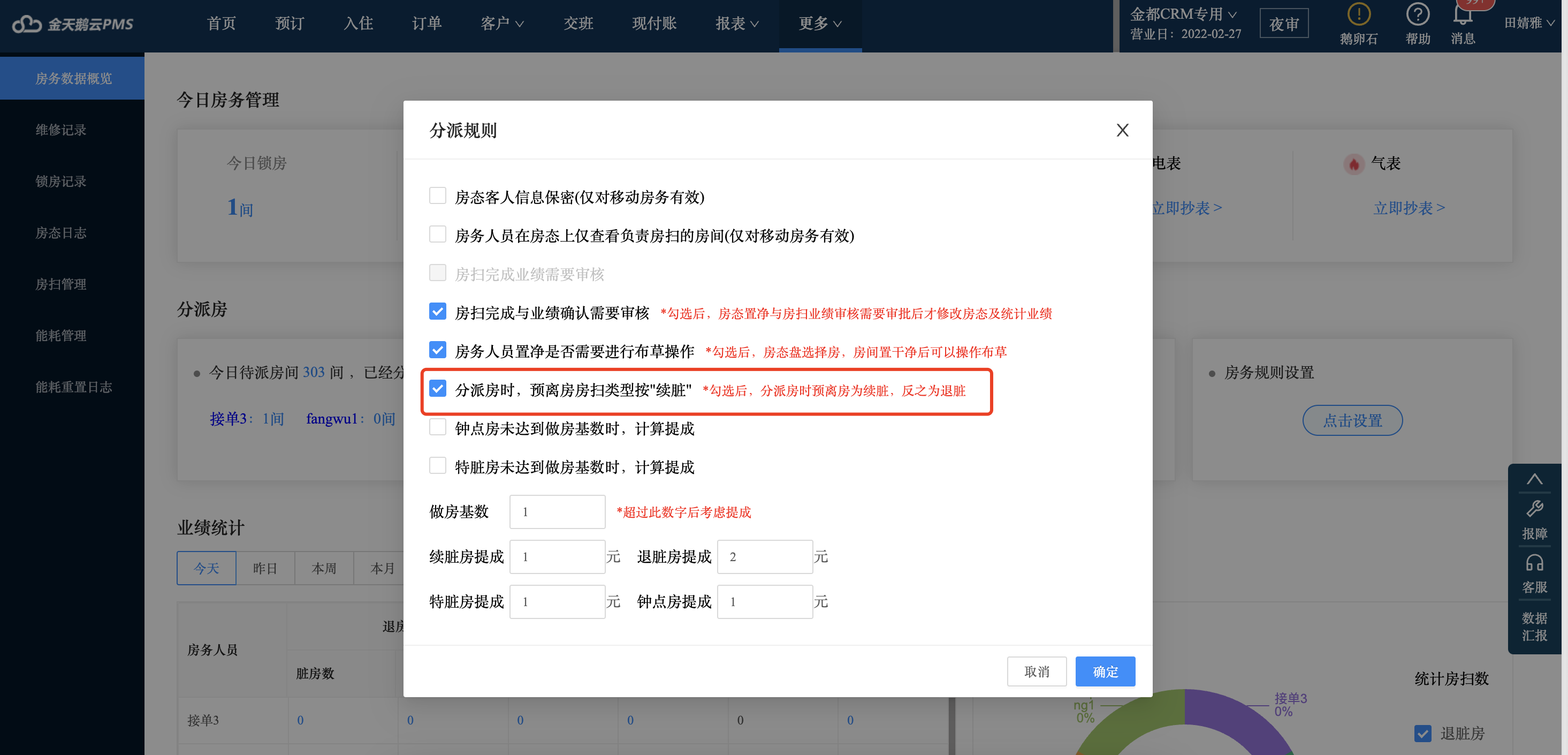The width and height of the screenshot is (1568, 755).
Task: Select the 昨日 statistics tab
Action: 265,568
